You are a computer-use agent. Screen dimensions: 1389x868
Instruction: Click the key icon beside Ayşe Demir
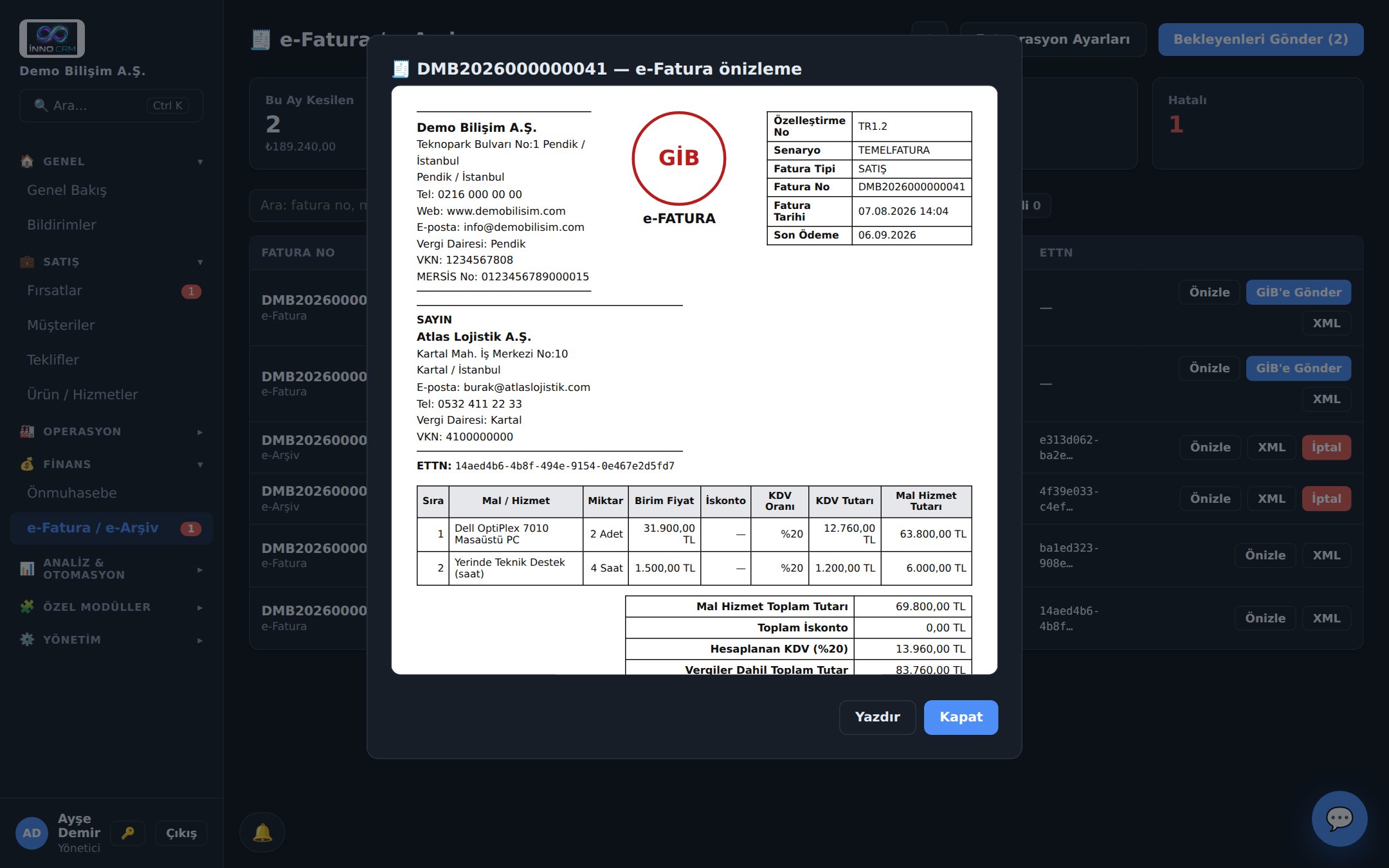(128, 833)
